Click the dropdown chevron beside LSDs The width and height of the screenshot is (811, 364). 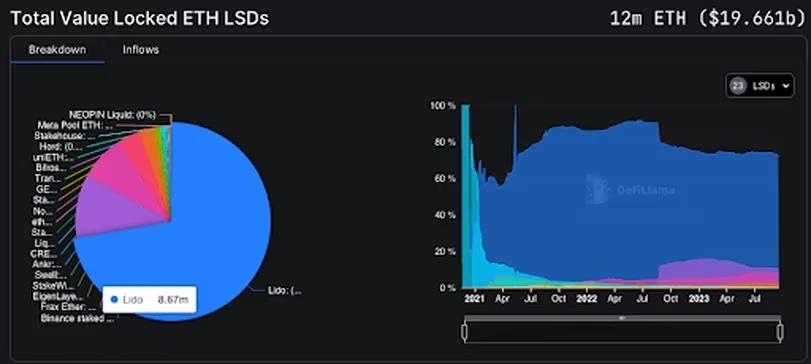pos(786,86)
